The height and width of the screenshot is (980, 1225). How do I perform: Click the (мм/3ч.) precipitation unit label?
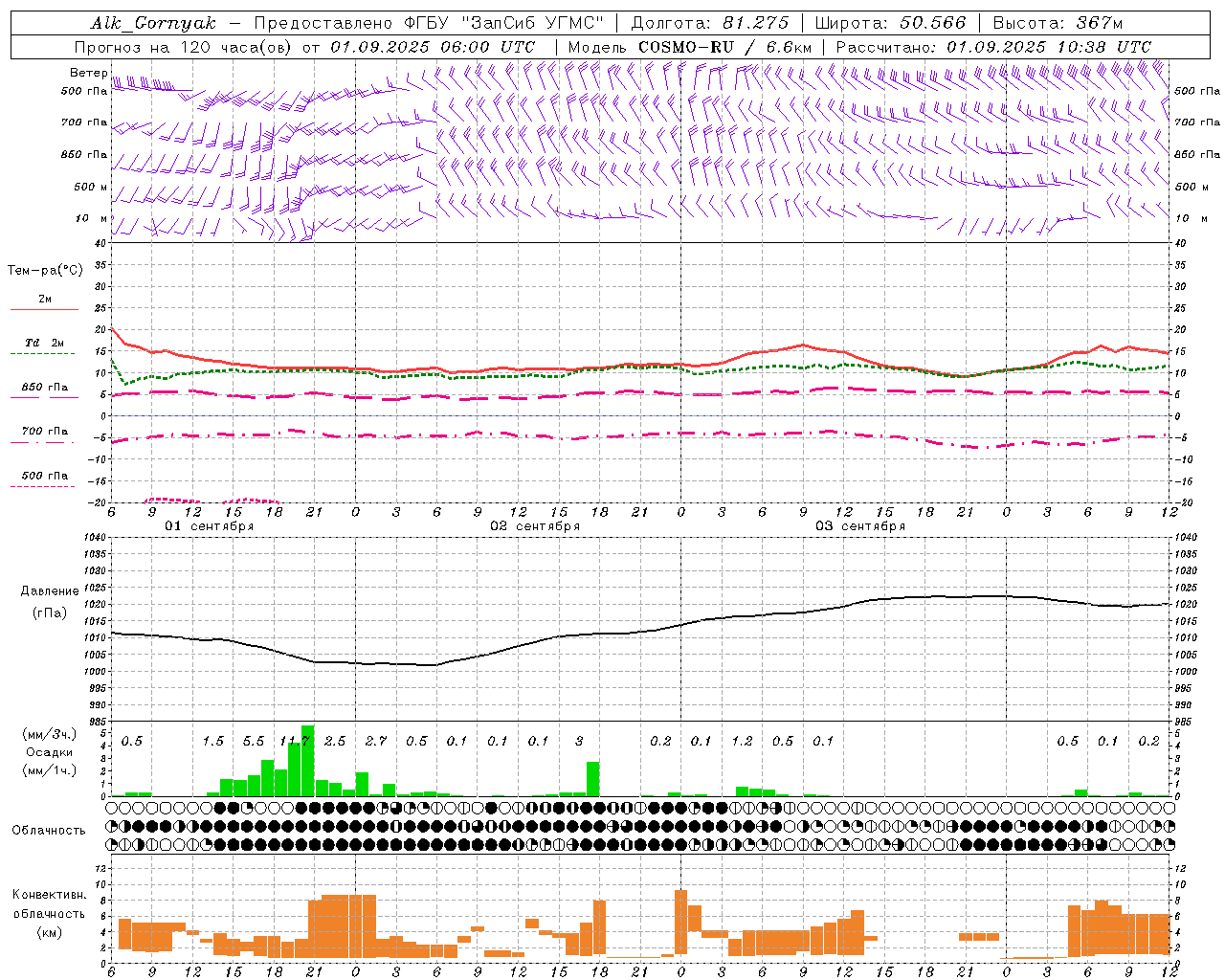click(x=50, y=734)
